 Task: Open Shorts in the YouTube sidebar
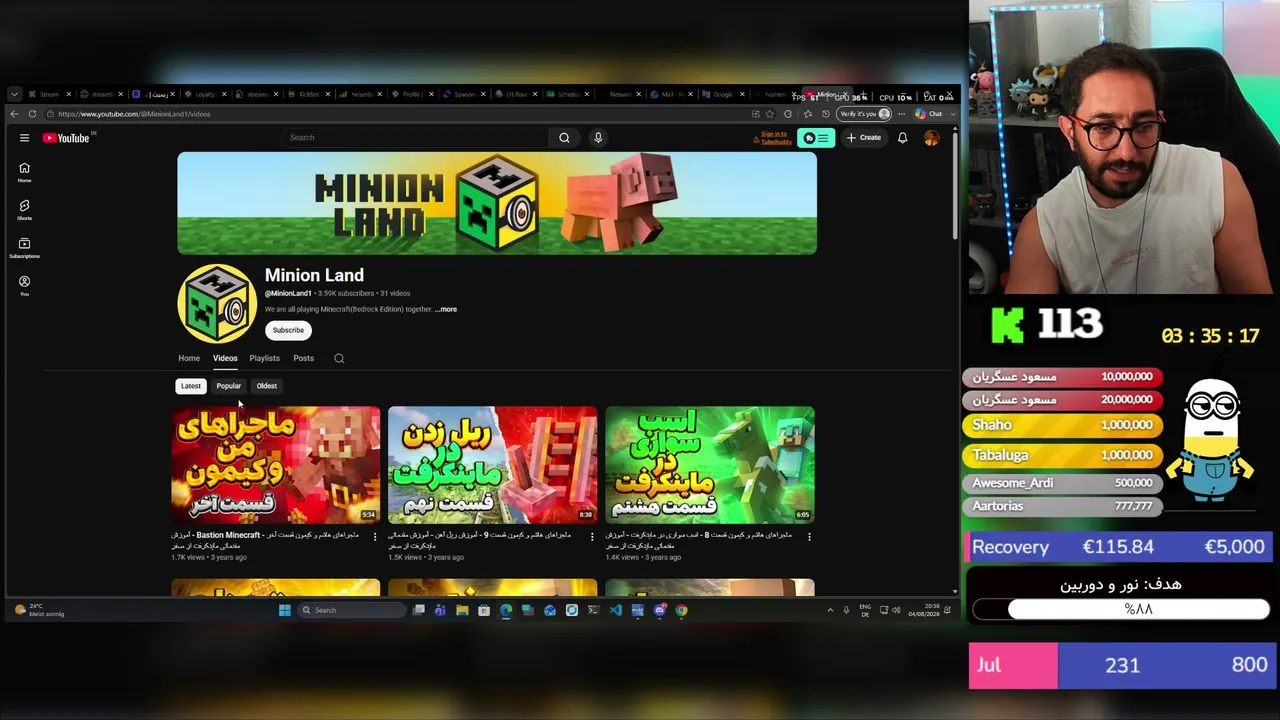coord(24,210)
